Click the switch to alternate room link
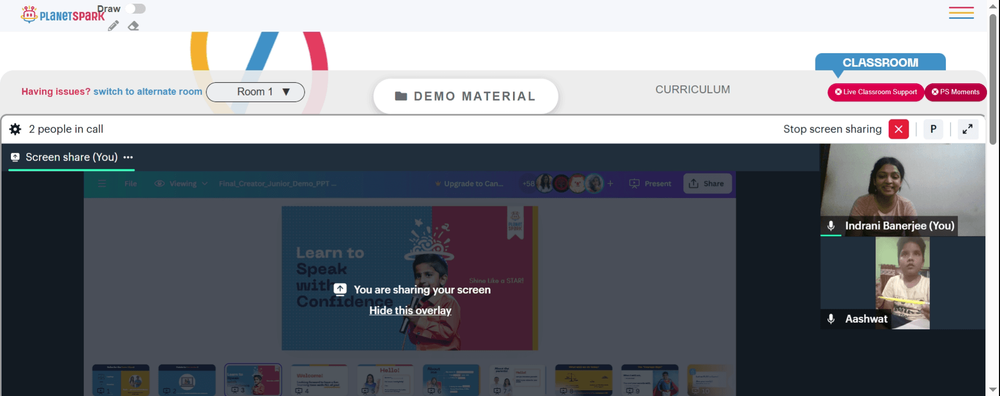Image resolution: width=1000 pixels, height=396 pixels. [x=148, y=92]
